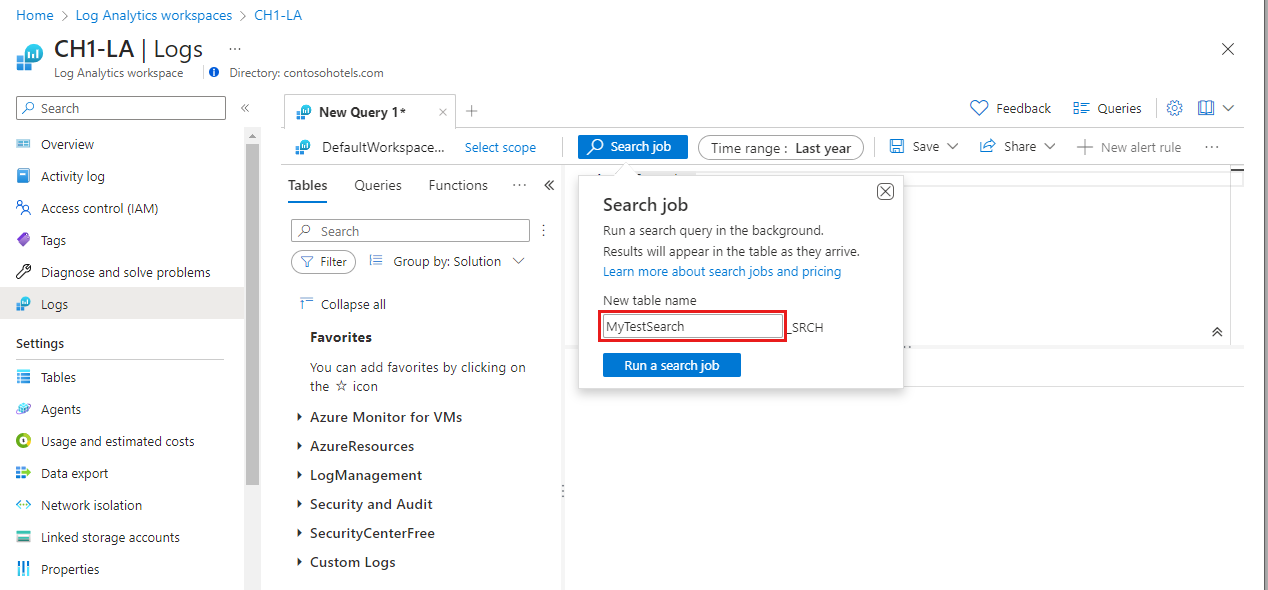Viewport: 1268px width, 590px height.
Task: Add a new query tab
Action: [472, 111]
